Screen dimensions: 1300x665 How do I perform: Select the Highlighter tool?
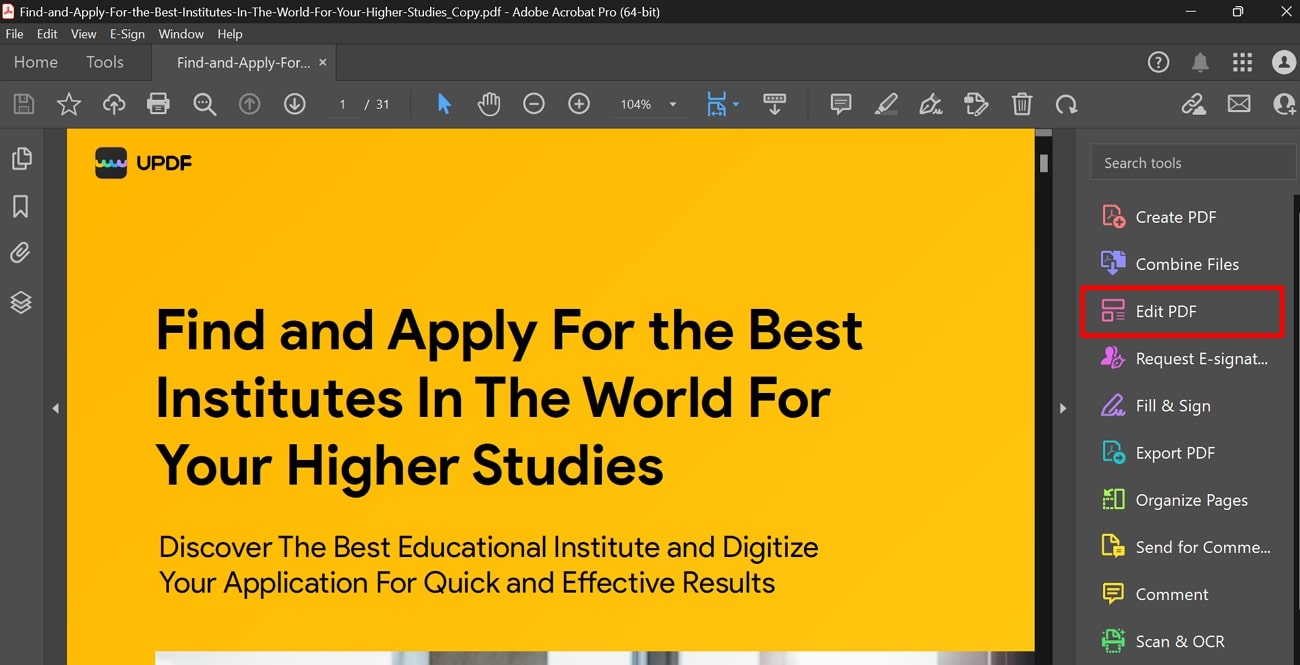[885, 103]
